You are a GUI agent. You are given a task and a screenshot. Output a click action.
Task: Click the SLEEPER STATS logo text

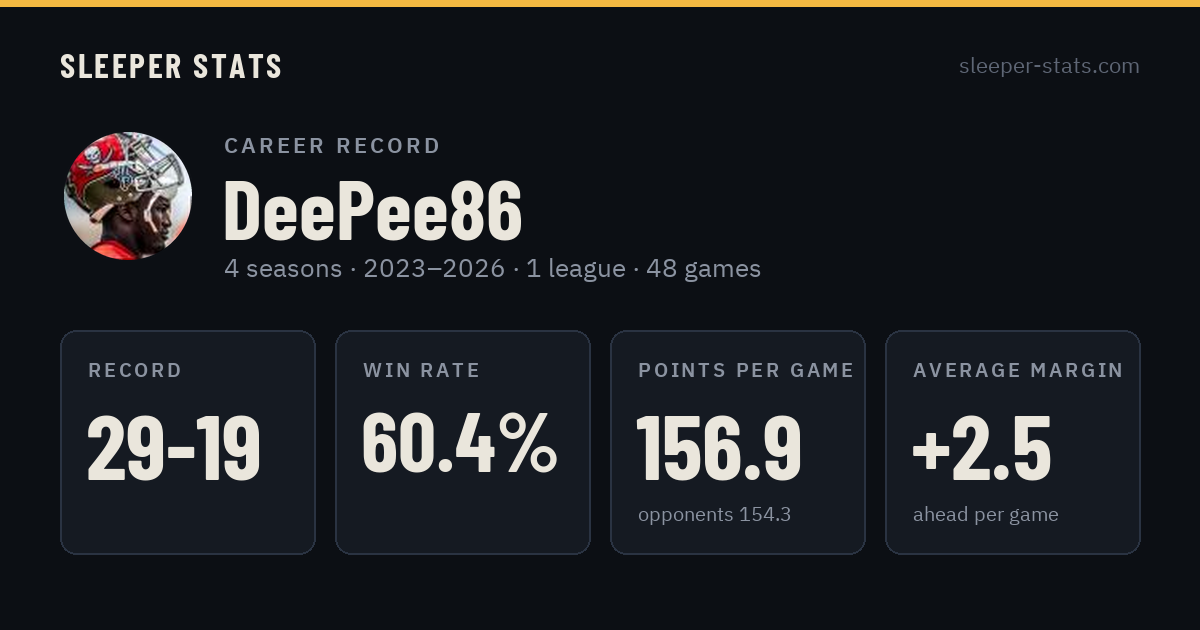point(171,66)
